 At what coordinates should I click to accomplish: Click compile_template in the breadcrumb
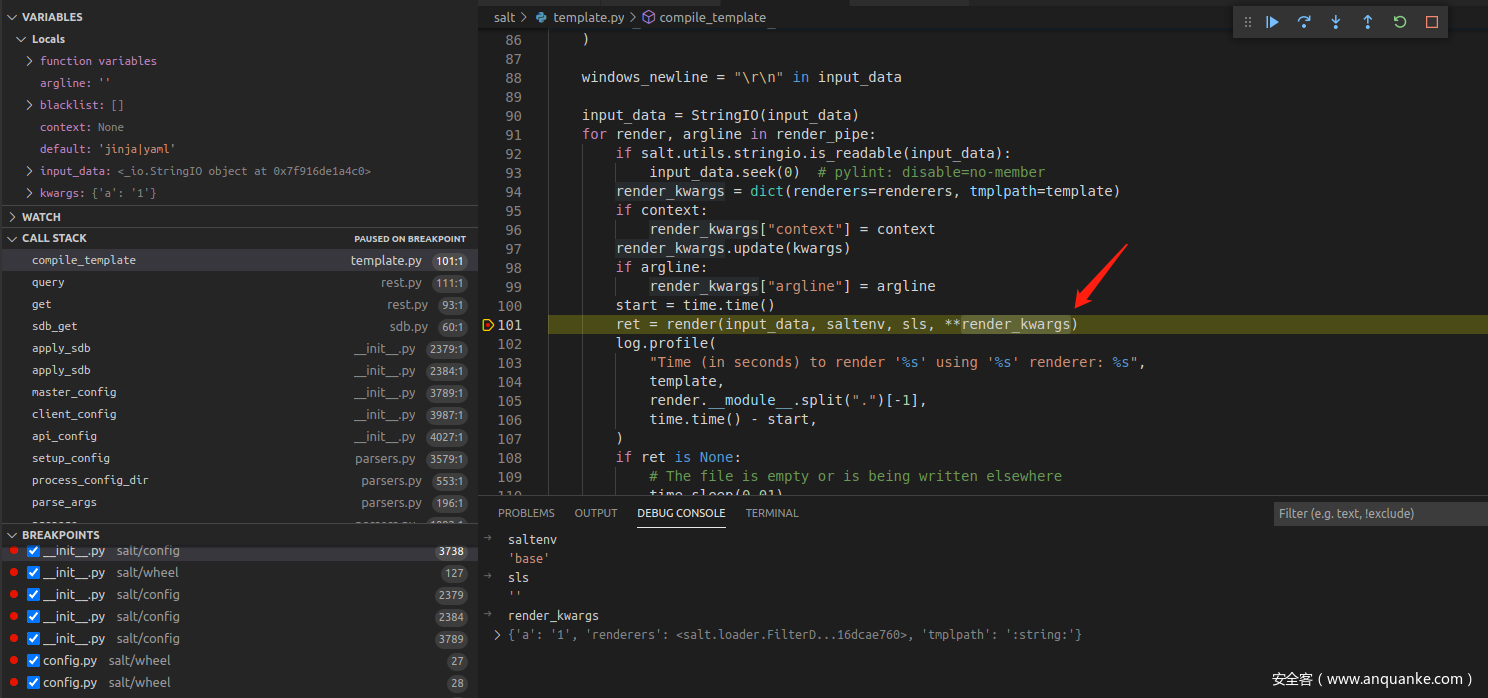click(x=712, y=17)
